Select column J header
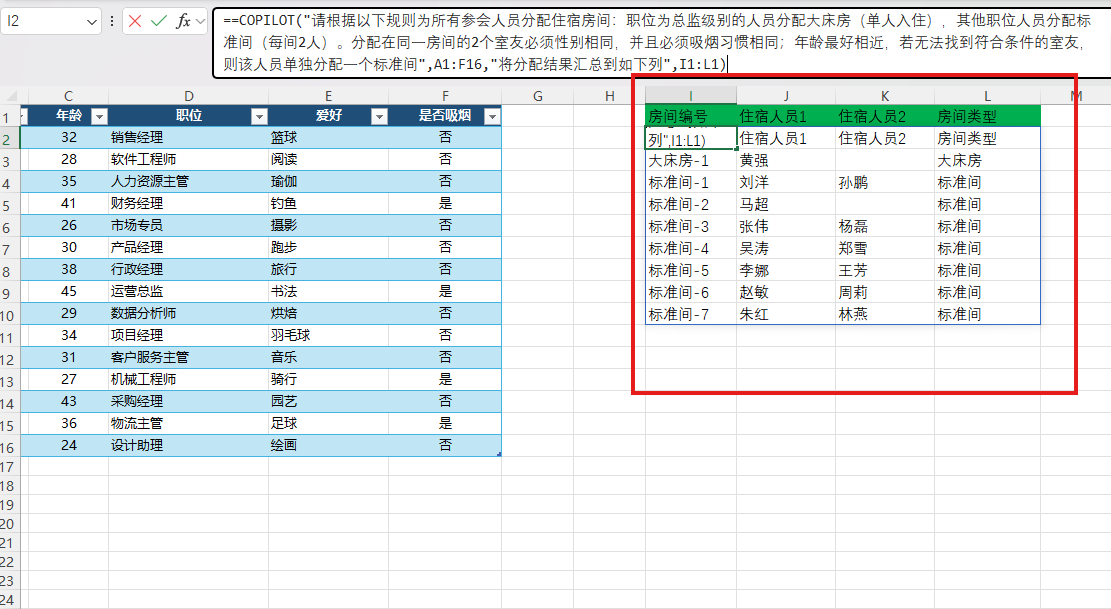 coord(786,96)
